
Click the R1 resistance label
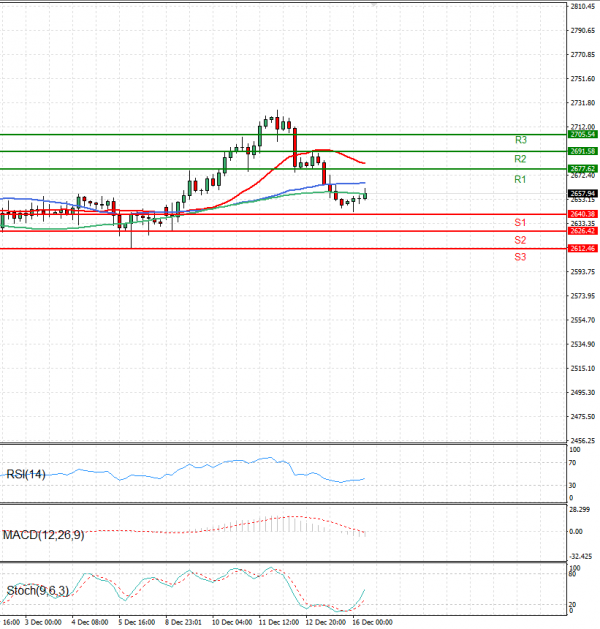pyautogui.click(x=520, y=179)
